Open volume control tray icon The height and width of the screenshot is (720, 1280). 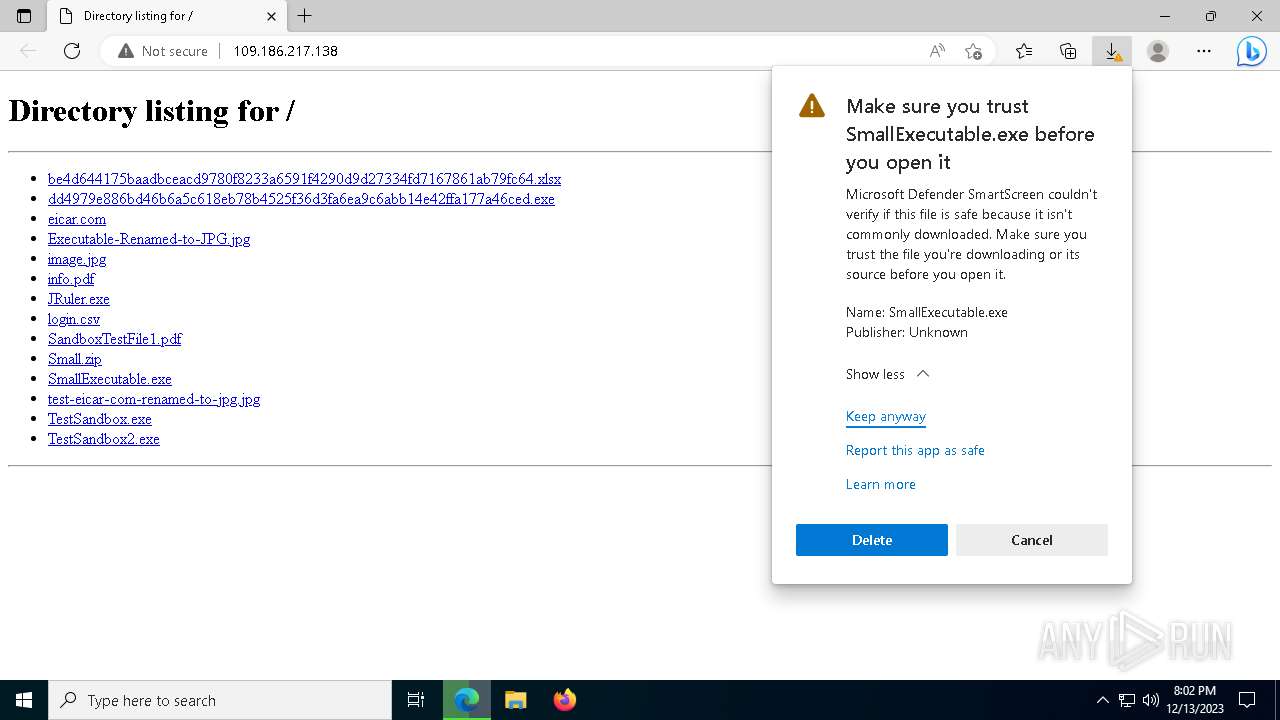(x=1151, y=700)
